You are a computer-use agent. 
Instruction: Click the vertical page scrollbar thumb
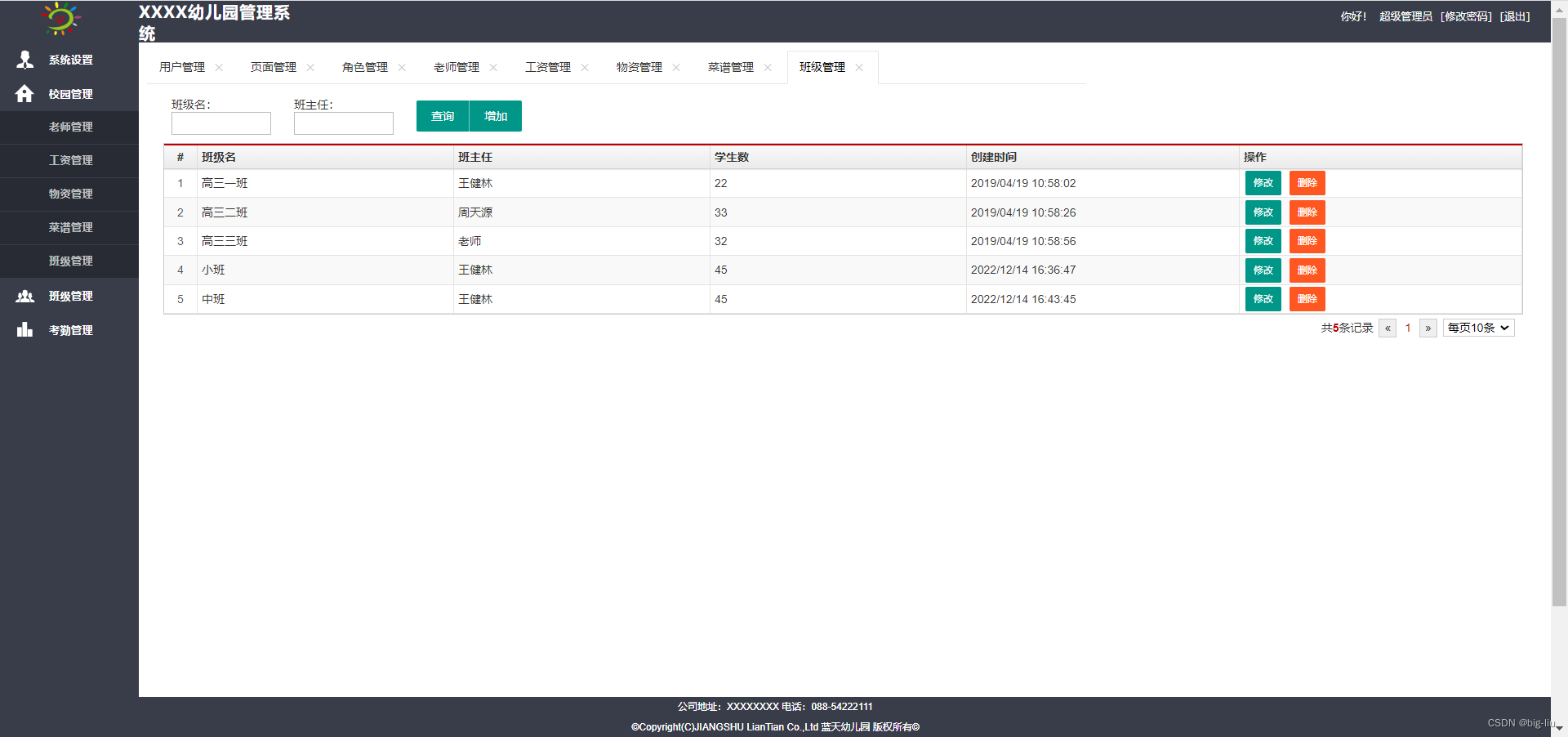click(1559, 310)
